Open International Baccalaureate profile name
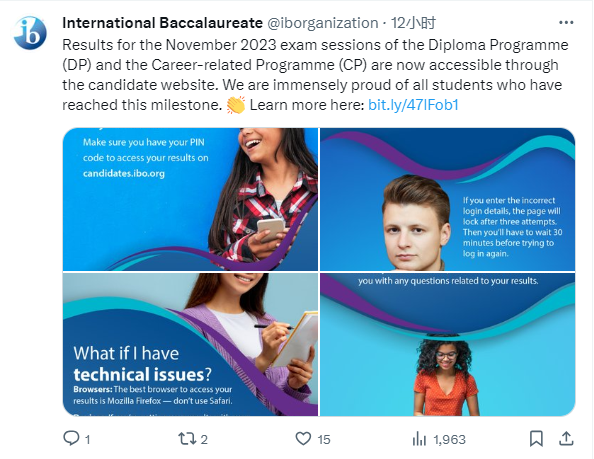The width and height of the screenshot is (594, 459). click(x=163, y=23)
